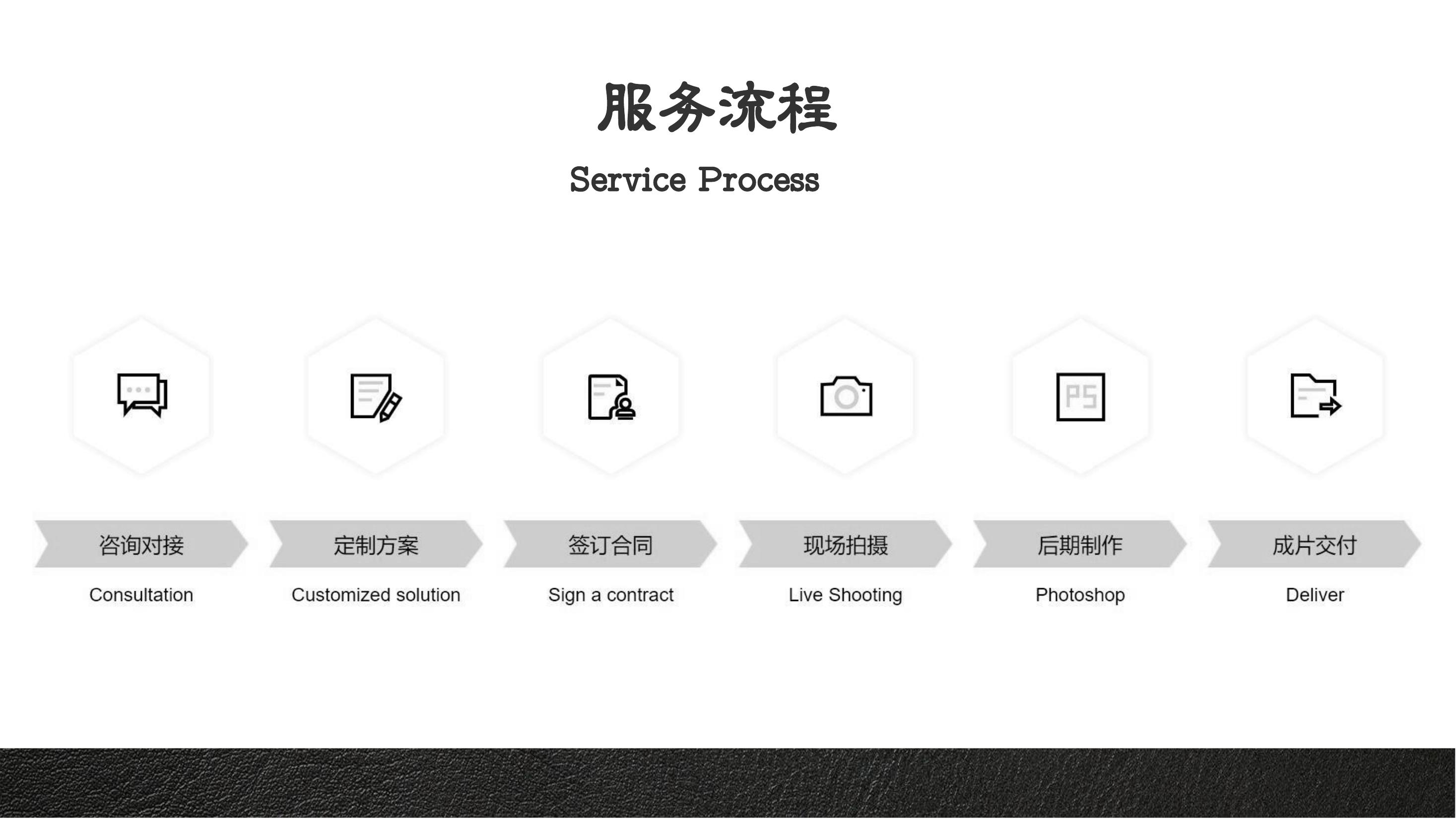Select the 后期制作 Photoshop step
The image size is (1456, 819).
tap(1080, 545)
